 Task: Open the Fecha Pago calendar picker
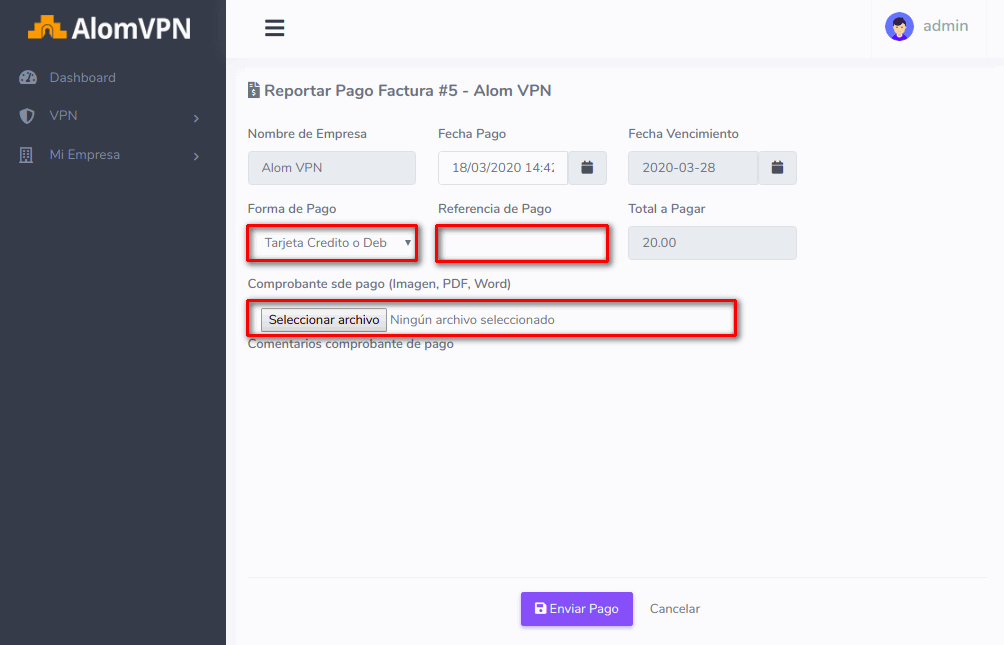click(x=587, y=168)
